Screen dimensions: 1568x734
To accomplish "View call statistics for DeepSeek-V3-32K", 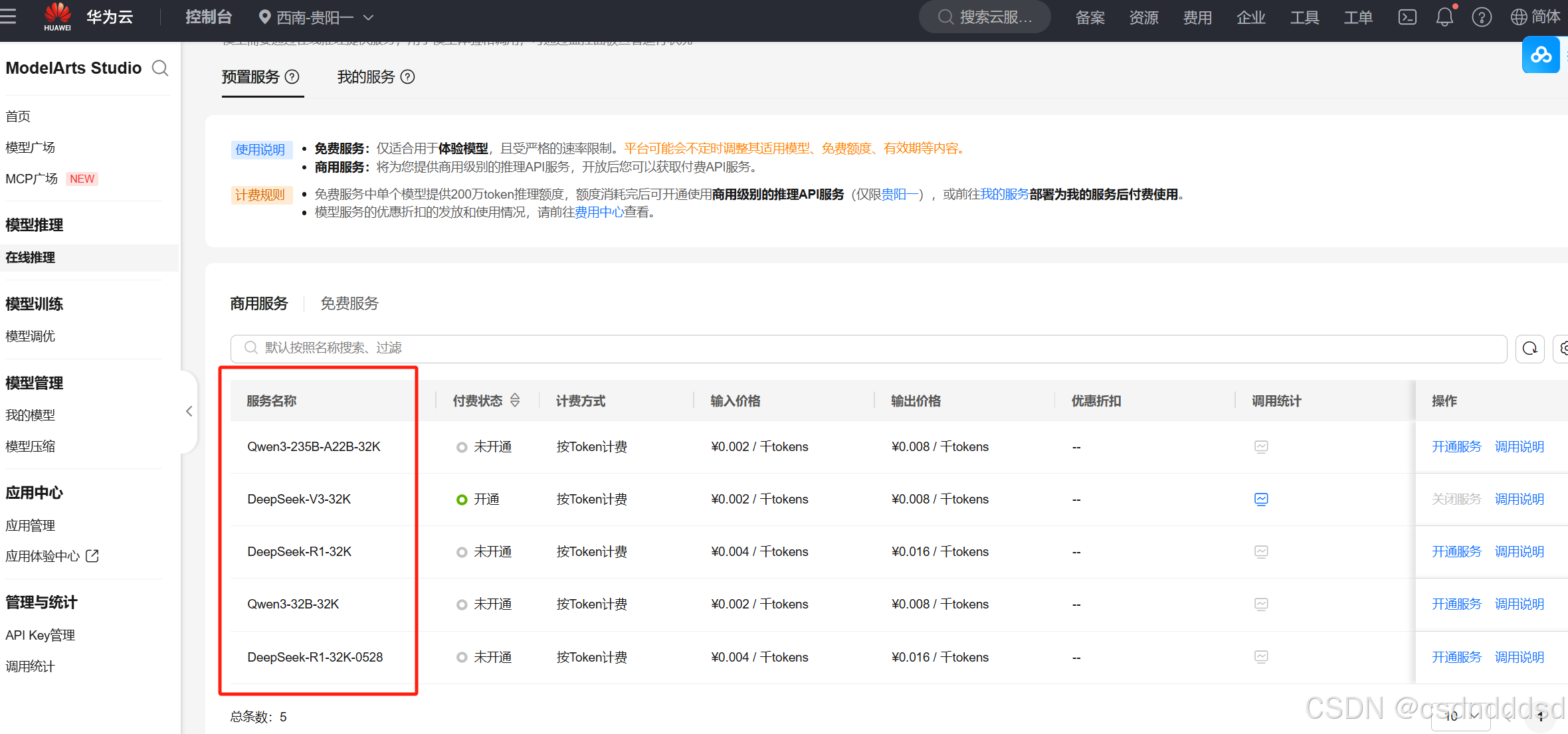I will (x=1261, y=500).
